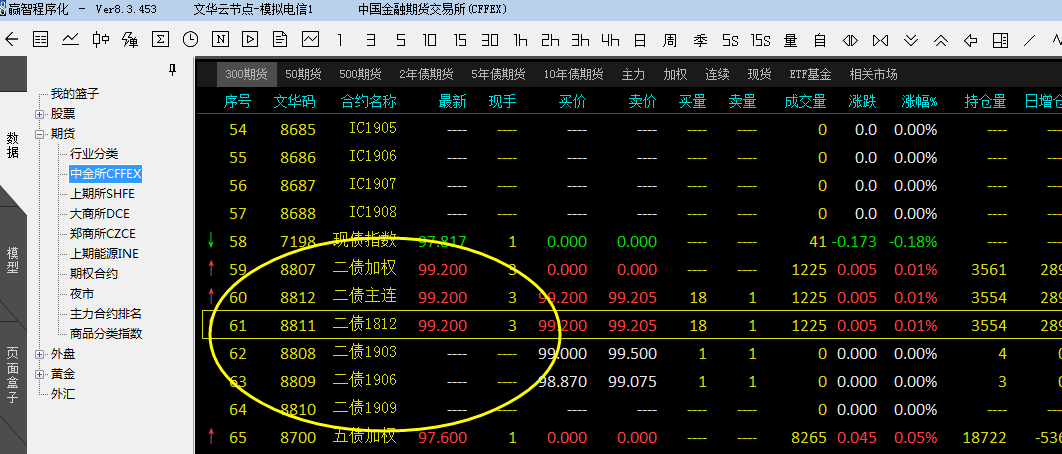Expand the 股票 tree node
This screenshot has height=454, width=1062.
tap(39, 114)
